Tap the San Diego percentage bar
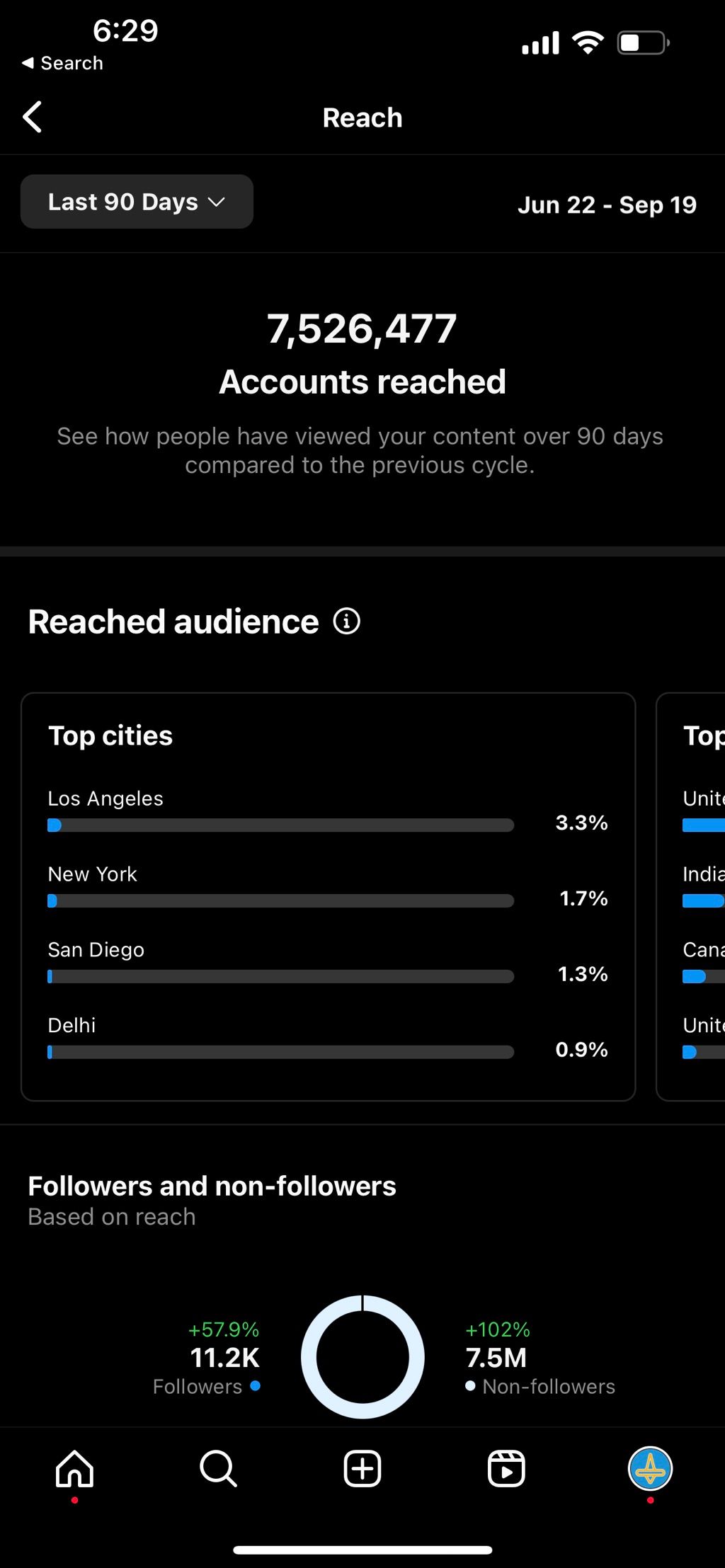This screenshot has height=1568, width=725. click(280, 977)
